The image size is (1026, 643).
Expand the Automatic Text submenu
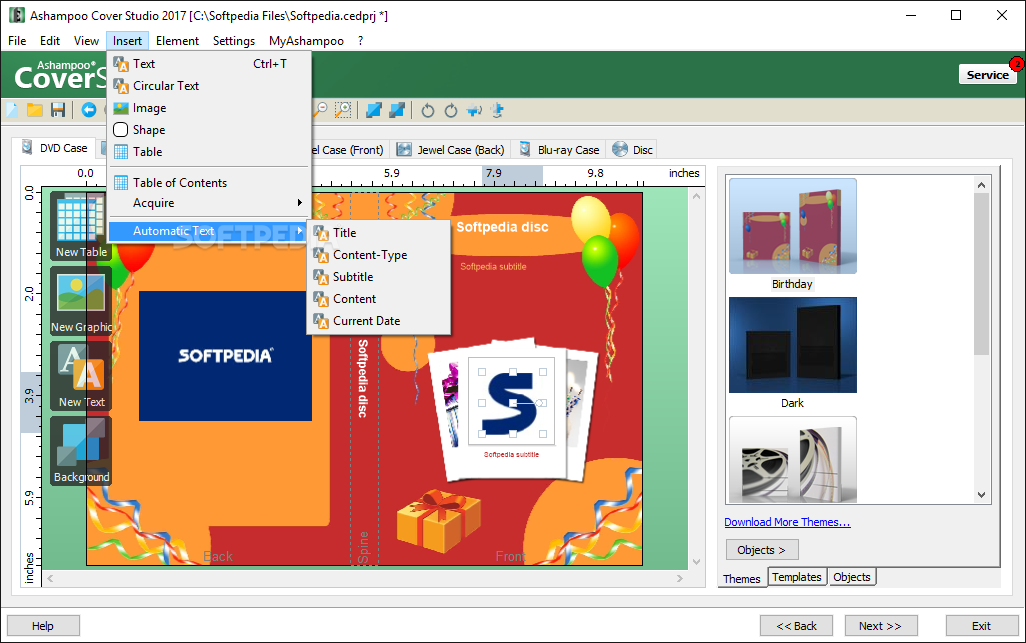tap(209, 231)
